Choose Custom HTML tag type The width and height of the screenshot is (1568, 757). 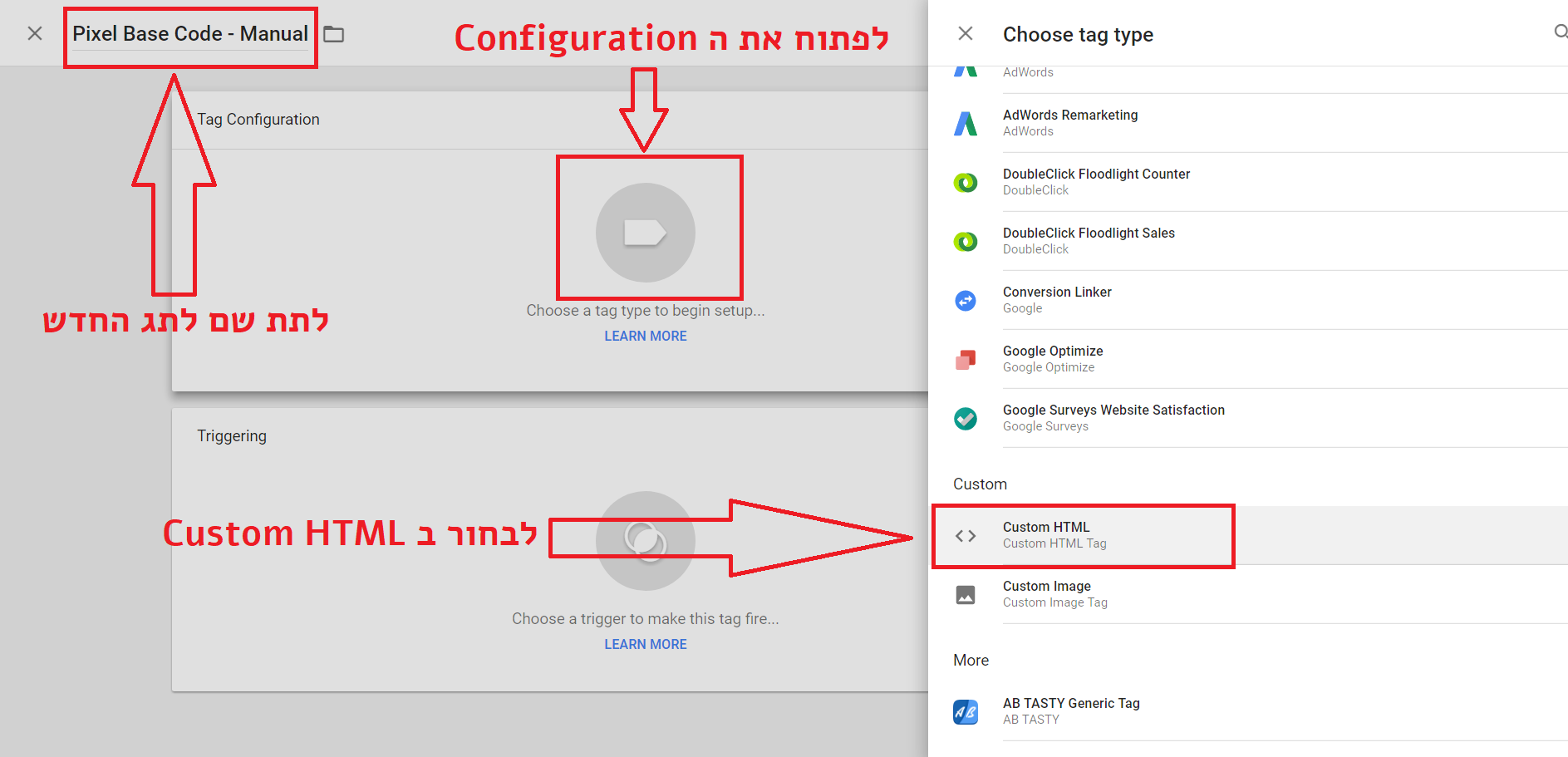[x=1250, y=536]
